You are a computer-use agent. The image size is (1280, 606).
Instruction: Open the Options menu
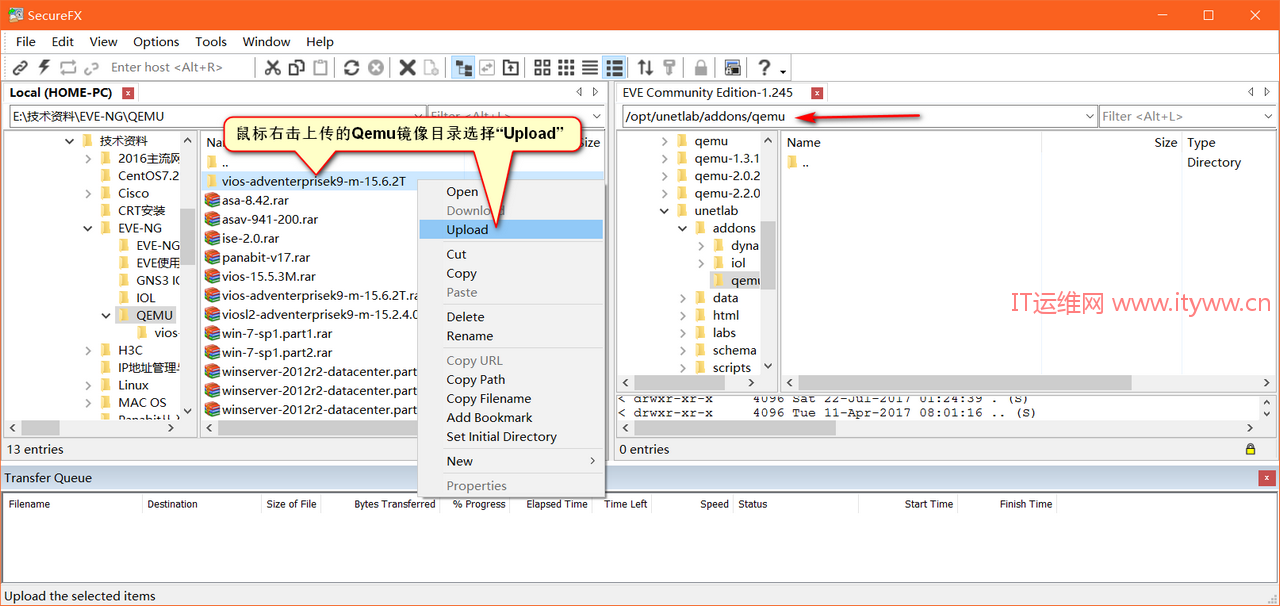156,42
